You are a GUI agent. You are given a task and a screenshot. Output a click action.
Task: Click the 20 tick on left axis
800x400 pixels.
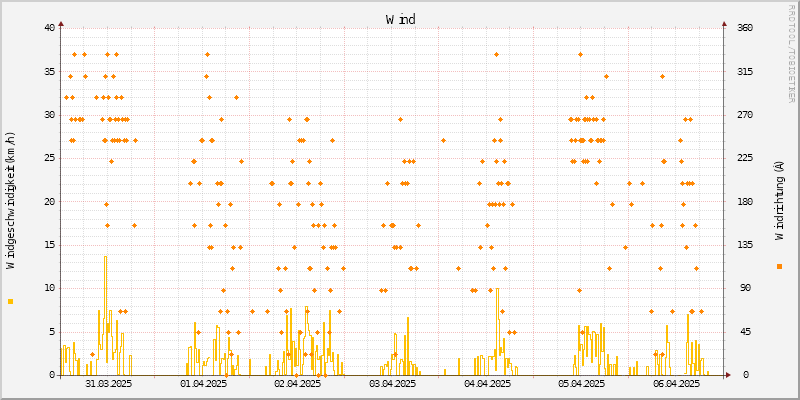[x=49, y=201]
